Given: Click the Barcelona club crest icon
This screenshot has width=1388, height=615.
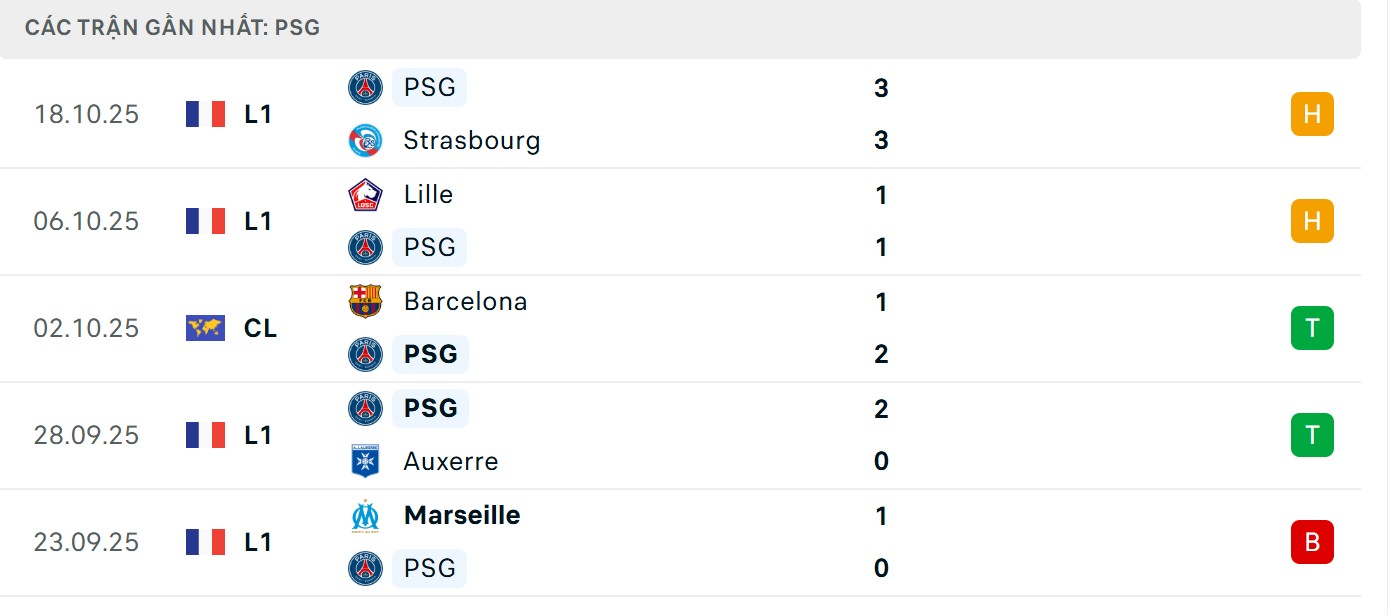Looking at the screenshot, I should (x=365, y=301).
